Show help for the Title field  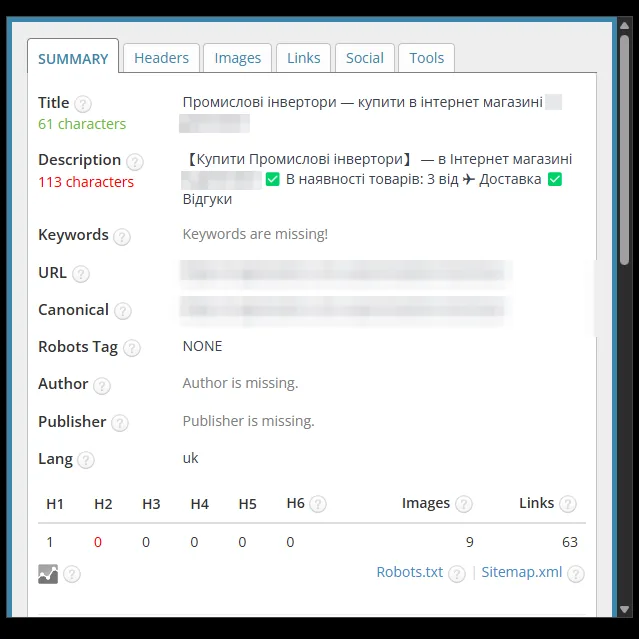tap(83, 104)
